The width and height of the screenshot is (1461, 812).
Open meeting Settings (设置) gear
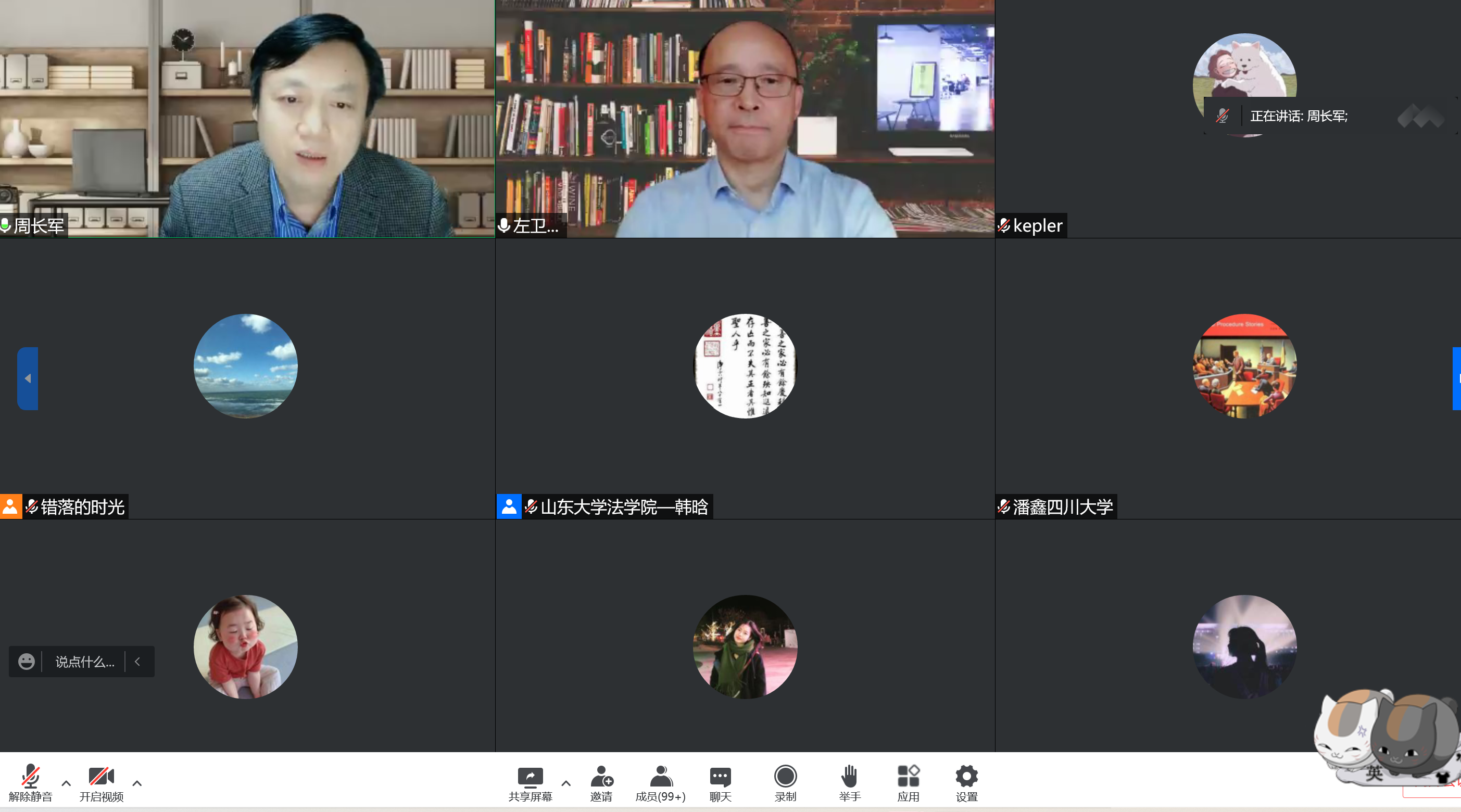pyautogui.click(x=966, y=776)
